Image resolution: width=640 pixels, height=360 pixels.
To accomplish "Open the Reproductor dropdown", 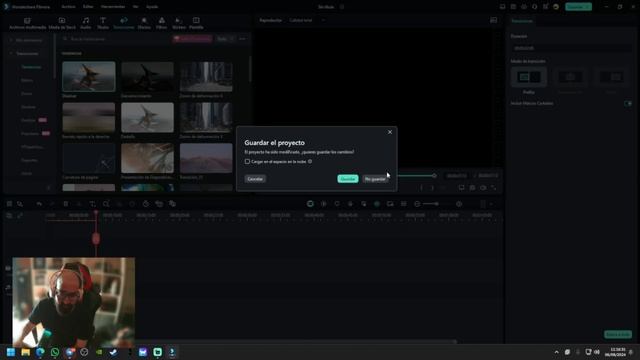I will 270,20.
